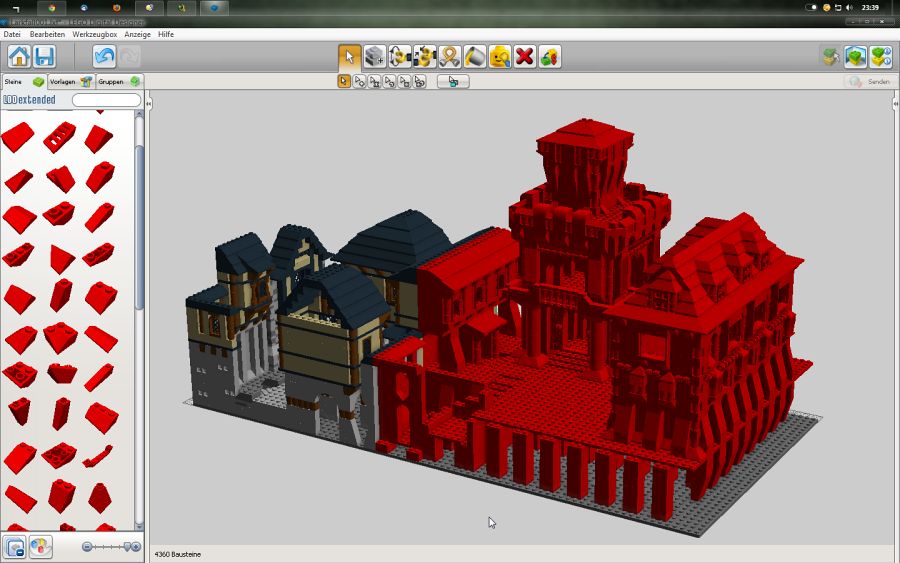The height and width of the screenshot is (563, 900).
Task: Switch to the Vorlagen tab
Action: (x=70, y=81)
